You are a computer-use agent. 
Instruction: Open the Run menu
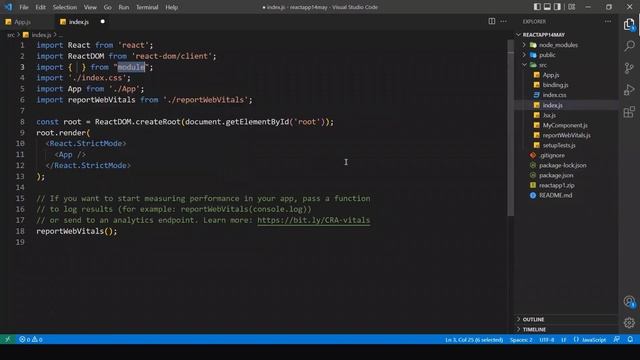pyautogui.click(x=124, y=7)
